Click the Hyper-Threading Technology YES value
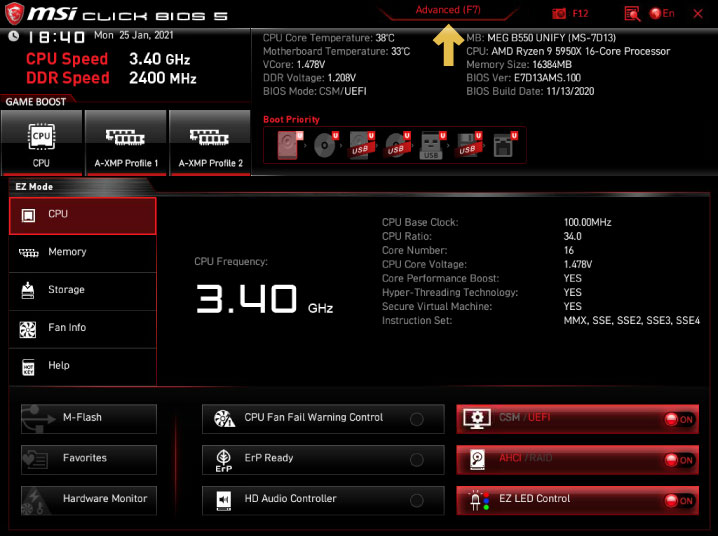Viewport: 718px width, 536px height. (572, 292)
